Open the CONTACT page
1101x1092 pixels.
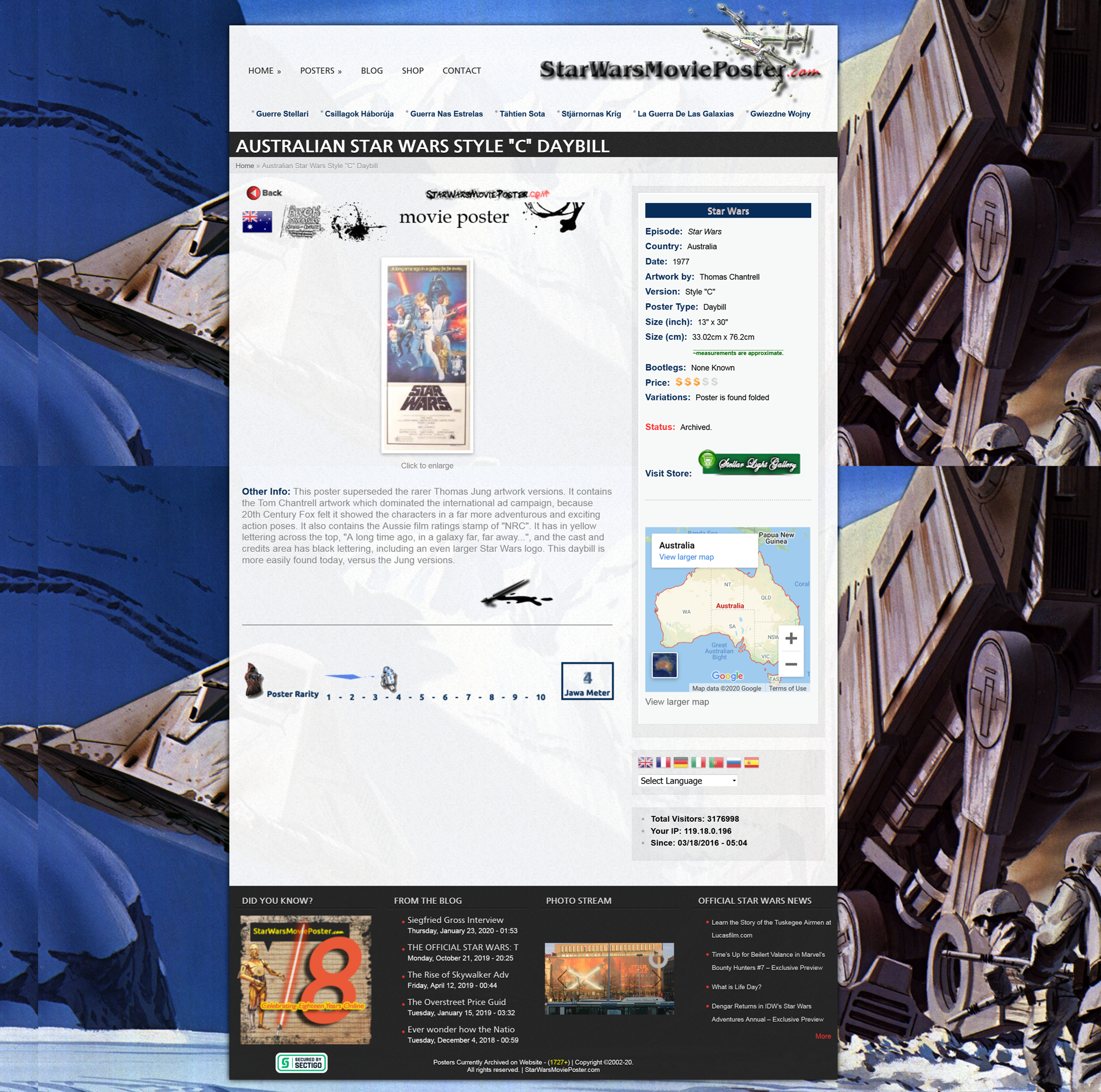click(x=462, y=70)
